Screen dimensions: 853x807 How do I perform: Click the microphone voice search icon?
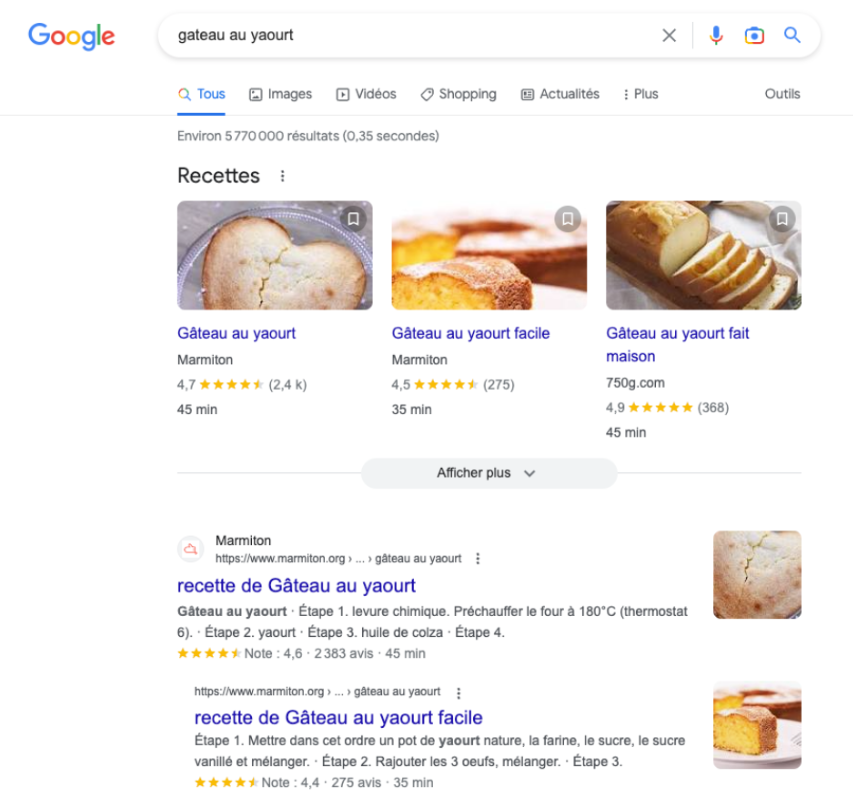coord(716,34)
